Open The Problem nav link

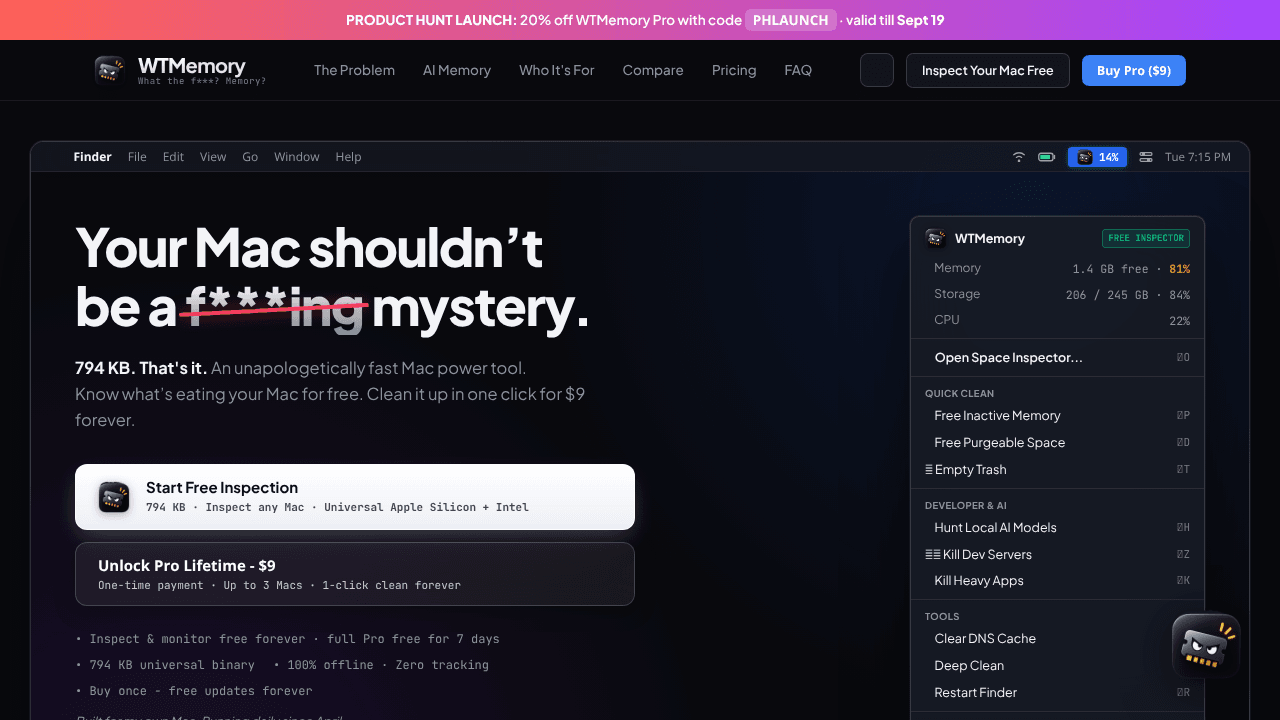[354, 70]
